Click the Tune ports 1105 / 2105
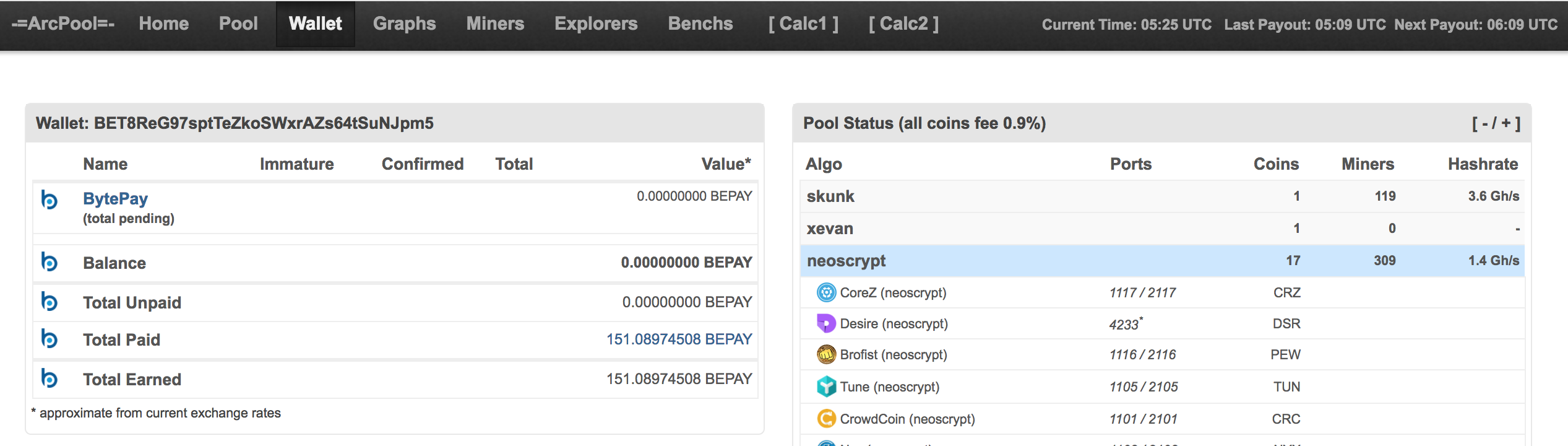The width and height of the screenshot is (1568, 446). 1144,387
